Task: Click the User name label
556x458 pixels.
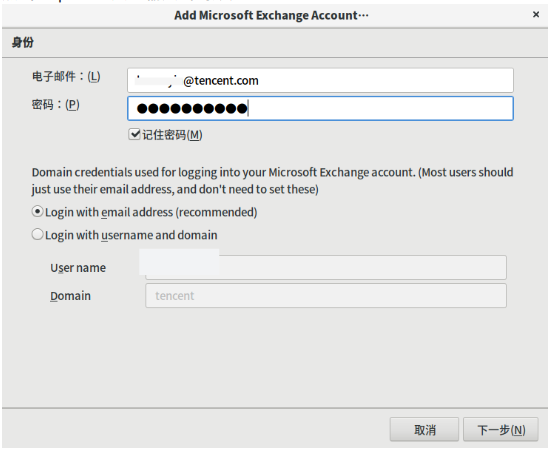Action: click(x=78, y=268)
